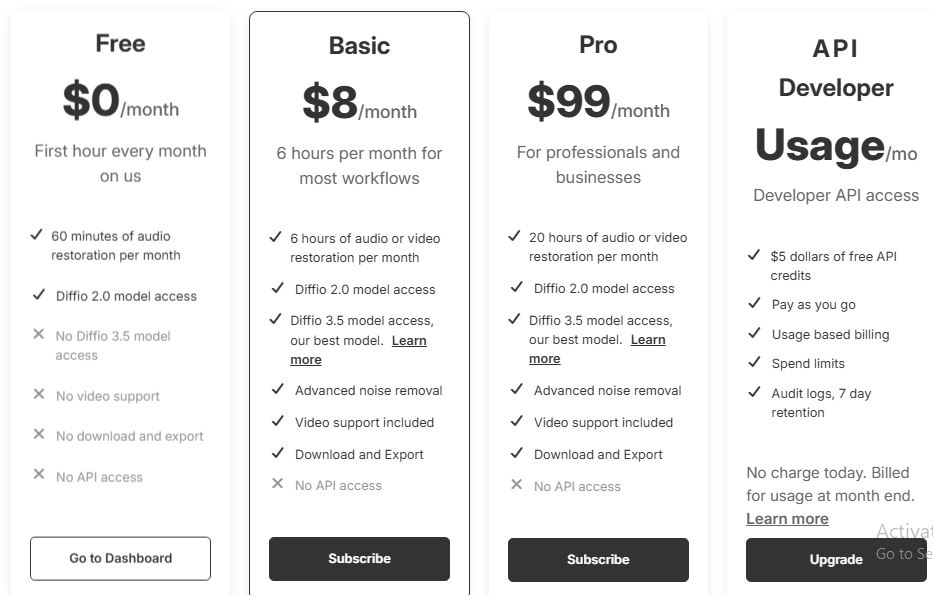The height and width of the screenshot is (595, 933).
Task: Click checkmark beside 60 minutes of audio restoration
Action: pos(36,236)
